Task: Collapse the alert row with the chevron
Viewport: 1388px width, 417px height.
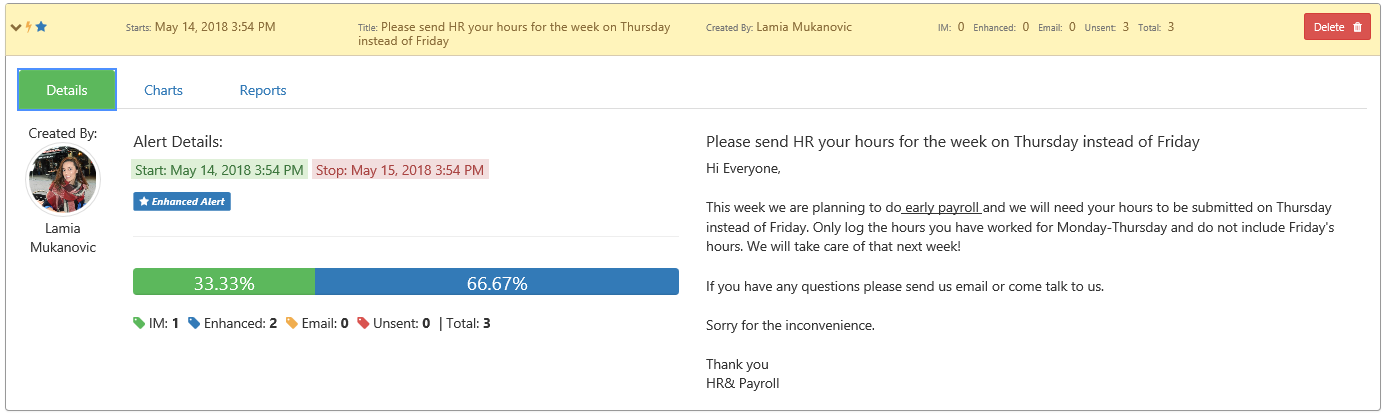Action: pos(15,27)
